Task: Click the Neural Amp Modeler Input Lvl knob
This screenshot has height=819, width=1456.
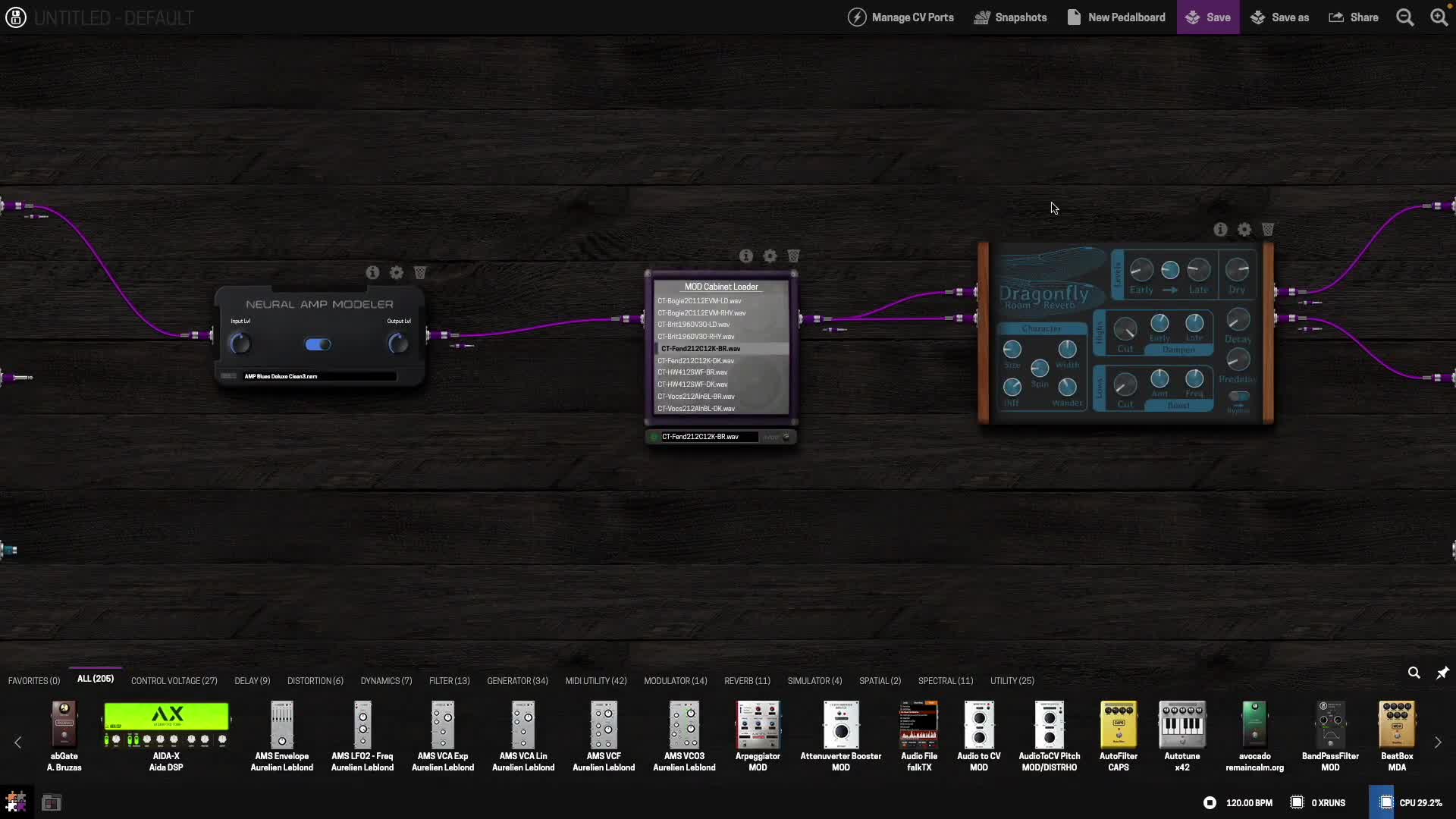Action: click(x=240, y=344)
